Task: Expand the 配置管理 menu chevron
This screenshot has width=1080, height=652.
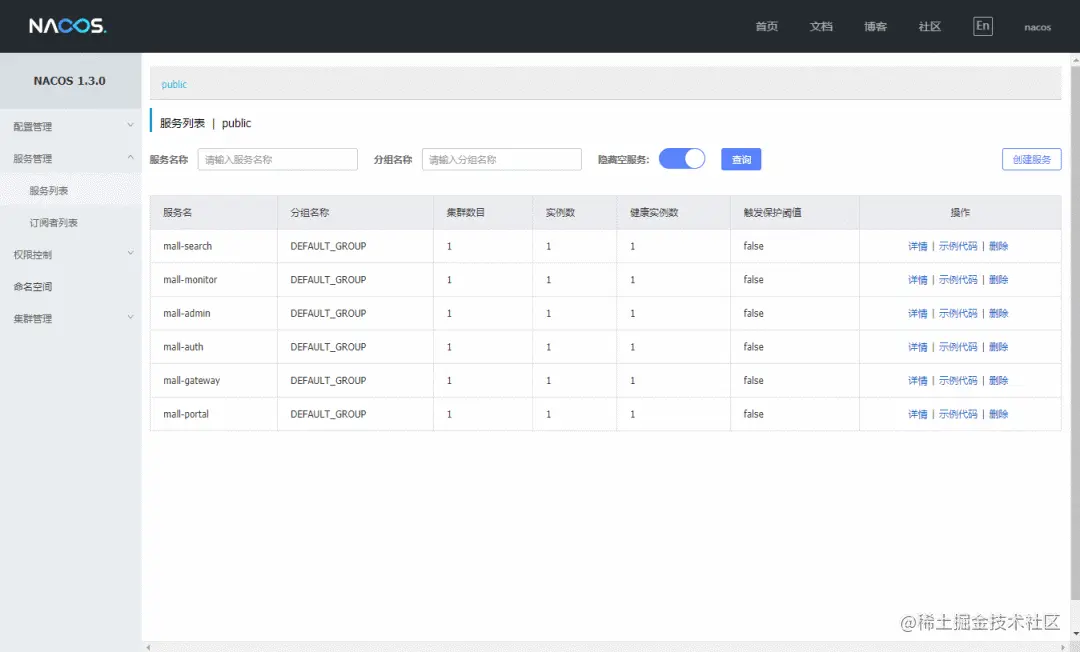Action: (x=130, y=125)
